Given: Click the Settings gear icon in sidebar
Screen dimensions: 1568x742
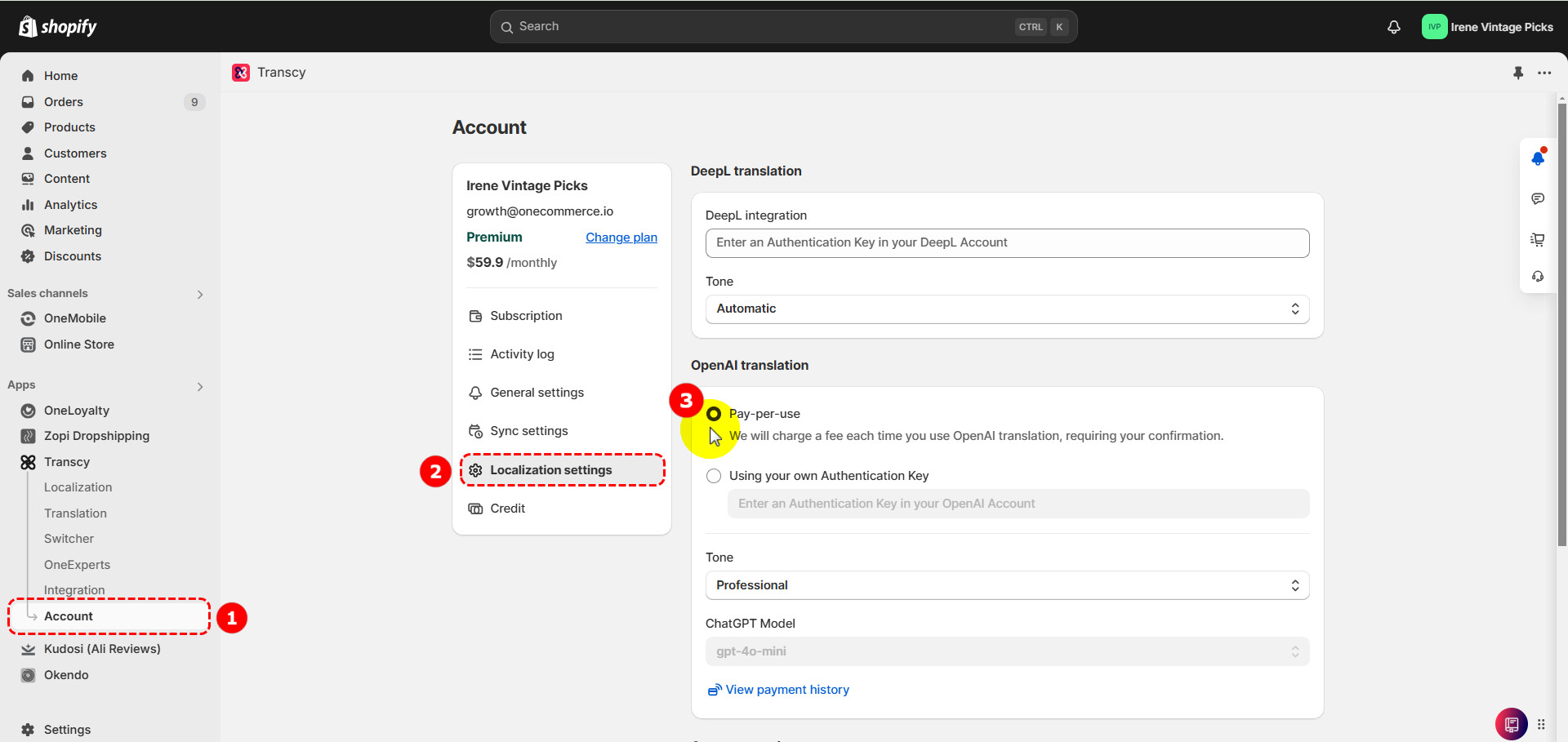Looking at the screenshot, I should 28,730.
